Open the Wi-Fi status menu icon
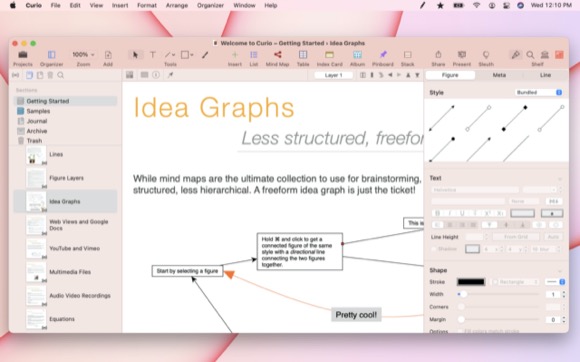 [476, 6]
